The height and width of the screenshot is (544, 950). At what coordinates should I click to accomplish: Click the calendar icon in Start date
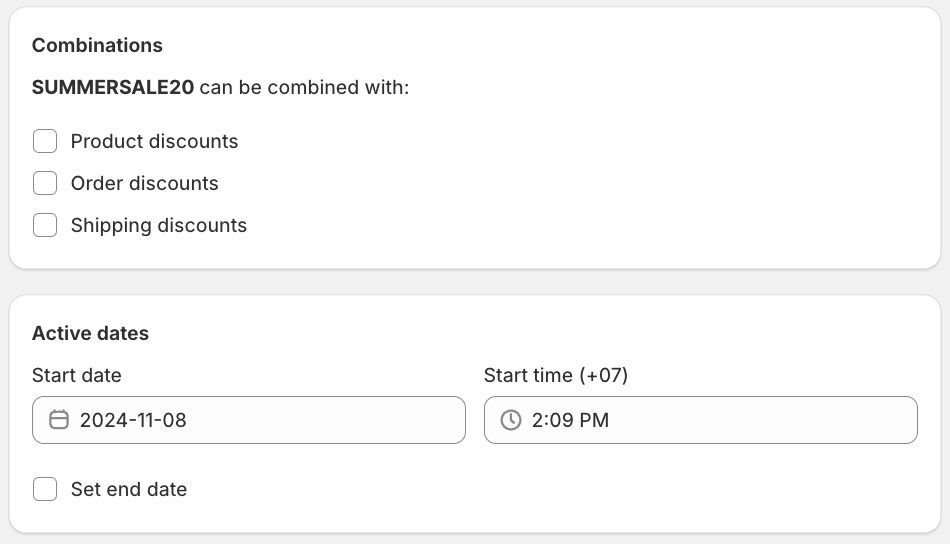click(x=59, y=420)
